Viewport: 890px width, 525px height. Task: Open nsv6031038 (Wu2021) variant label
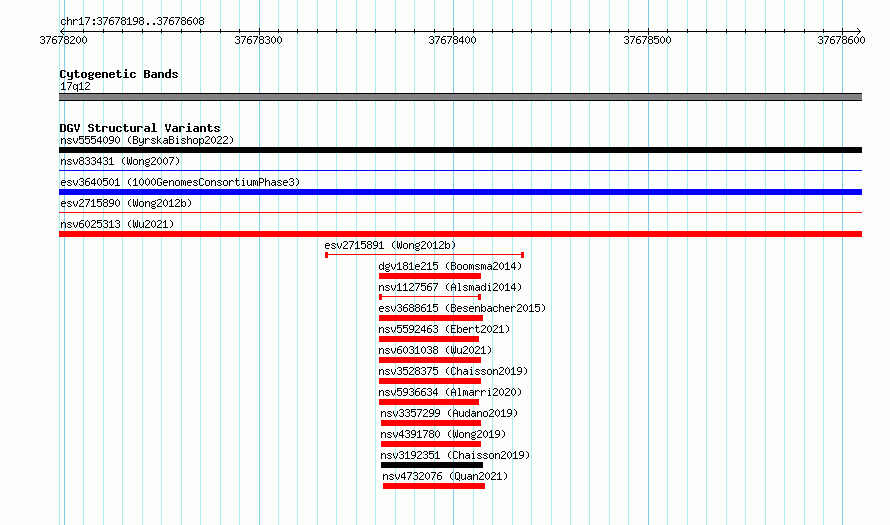click(435, 350)
